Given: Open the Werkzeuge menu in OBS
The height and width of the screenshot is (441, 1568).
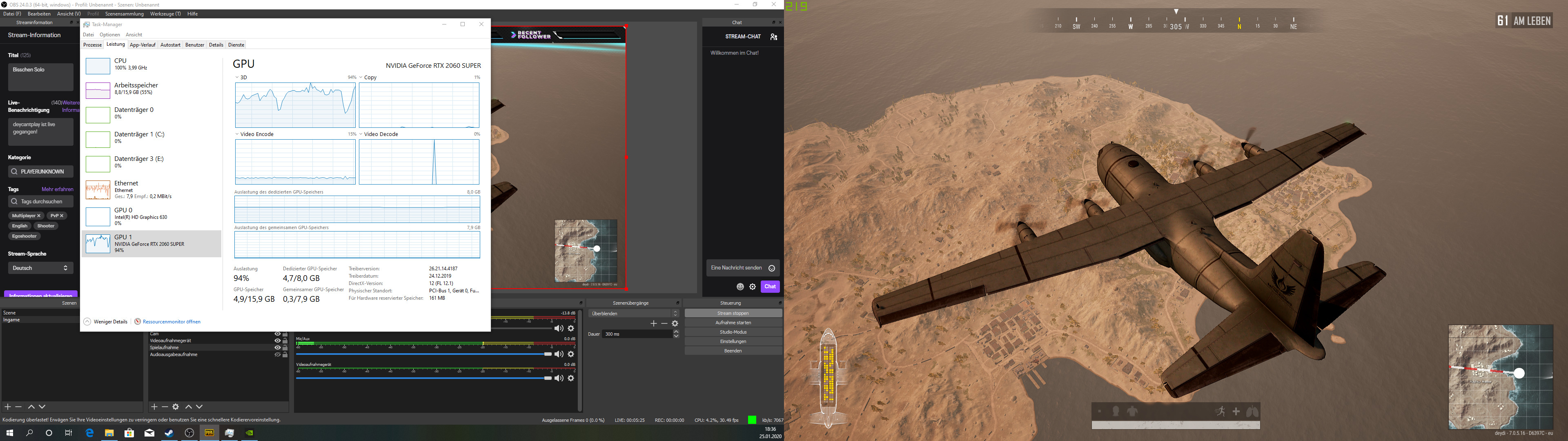Looking at the screenshot, I should (x=165, y=13).
